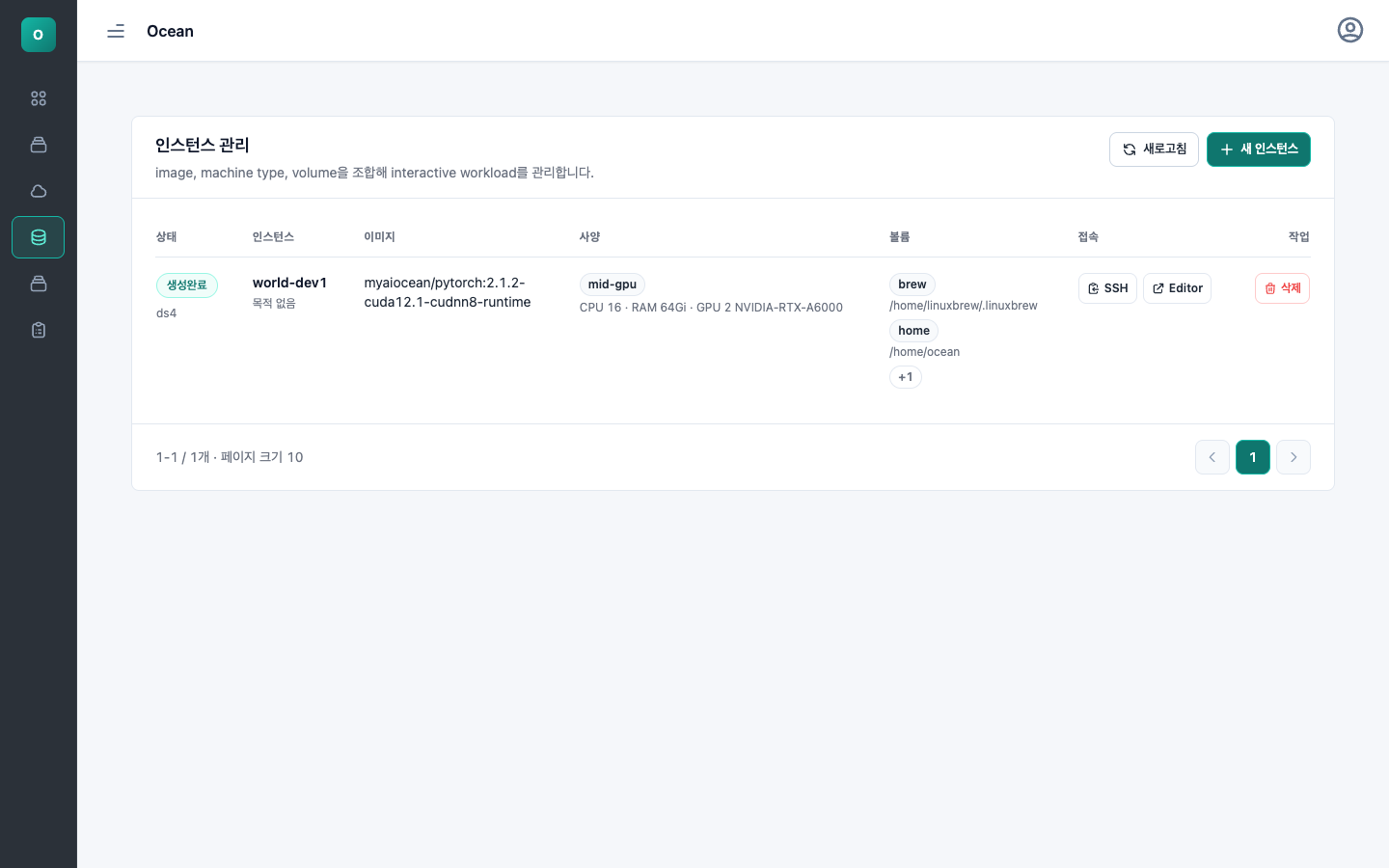Image resolution: width=1389 pixels, height=868 pixels.
Task: Go to previous page chevron
Action: click(x=1212, y=457)
